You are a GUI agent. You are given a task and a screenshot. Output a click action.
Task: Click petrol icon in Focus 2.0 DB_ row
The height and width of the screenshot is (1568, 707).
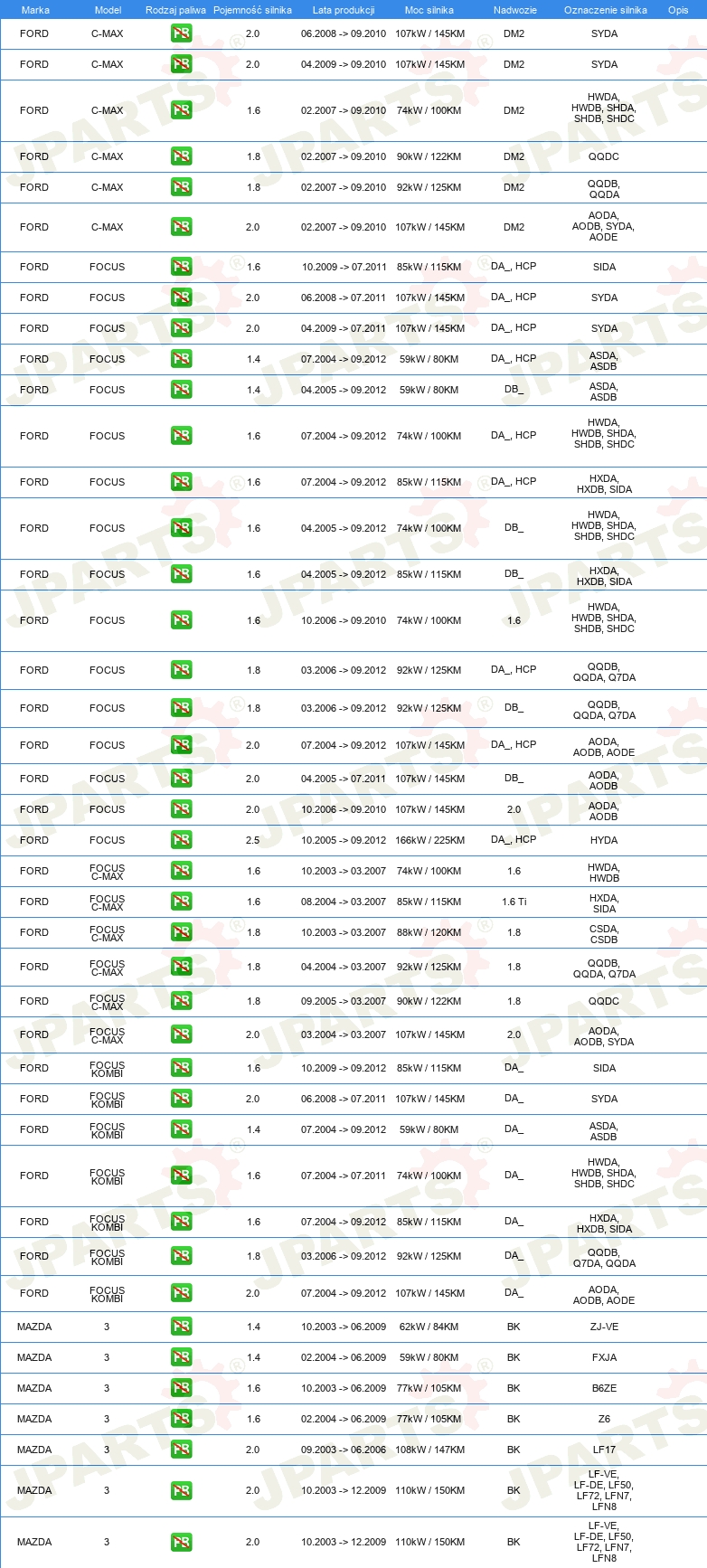[181, 779]
